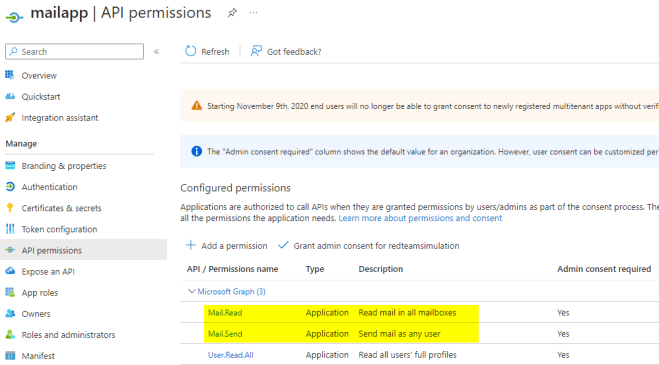Click the search magnifier icon
Screen dimensions: 659x365
13,51
